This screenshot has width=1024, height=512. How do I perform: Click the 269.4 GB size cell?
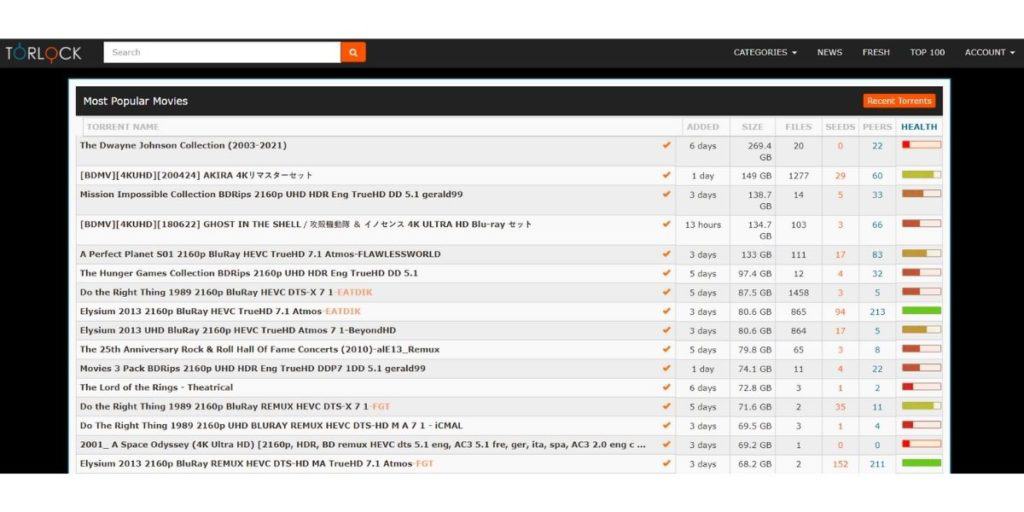(x=760, y=152)
